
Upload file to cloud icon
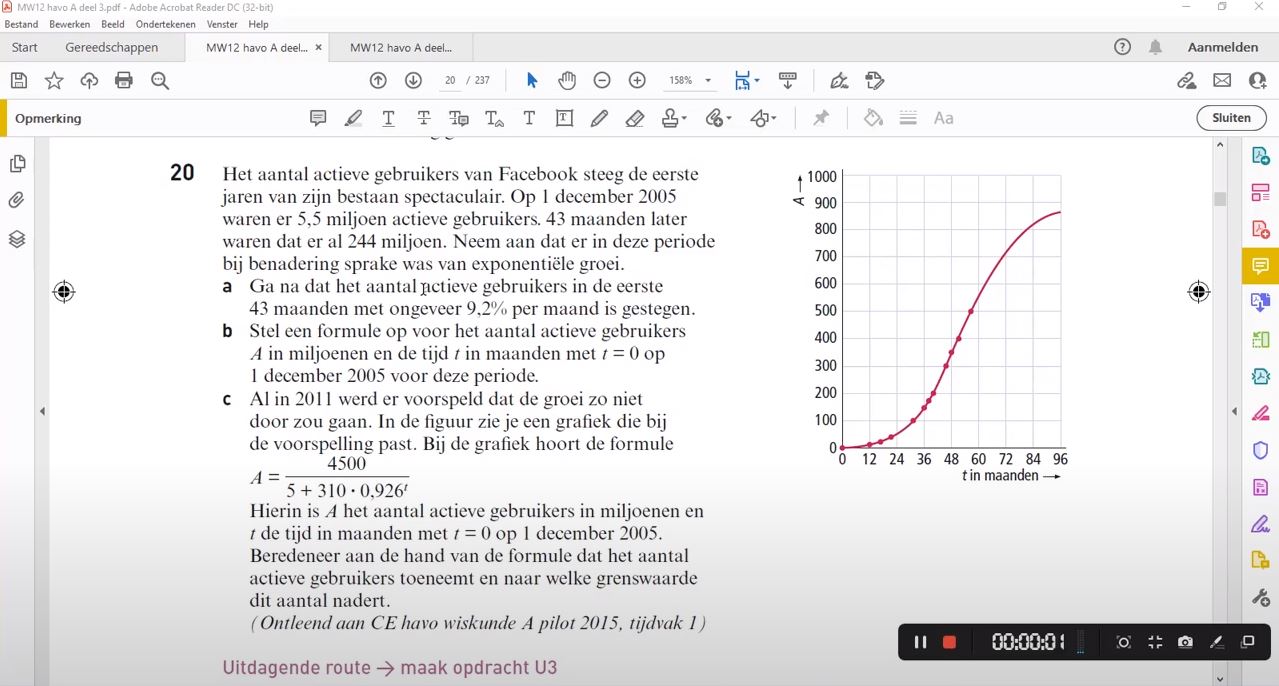pyautogui.click(x=89, y=81)
